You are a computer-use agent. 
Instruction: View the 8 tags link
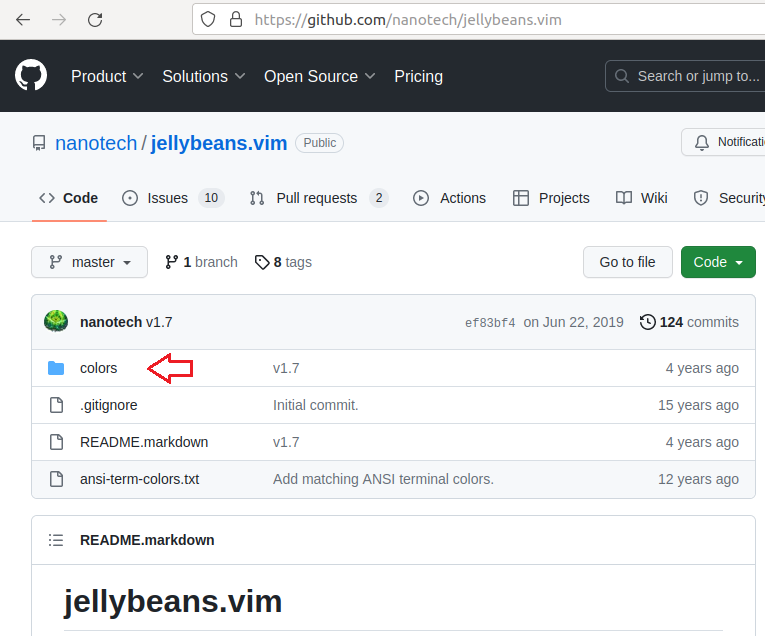coord(283,262)
